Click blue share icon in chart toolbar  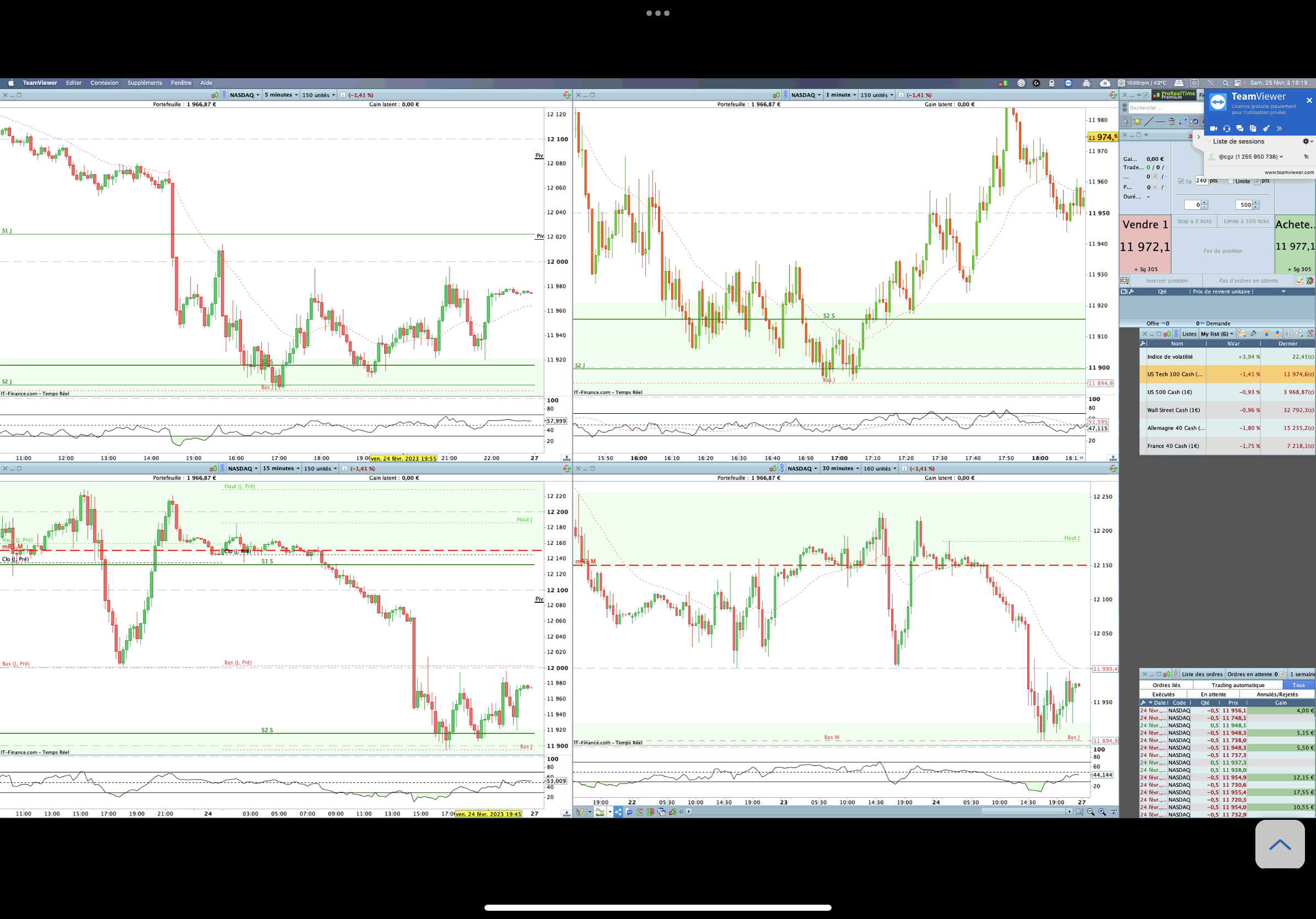618,812
